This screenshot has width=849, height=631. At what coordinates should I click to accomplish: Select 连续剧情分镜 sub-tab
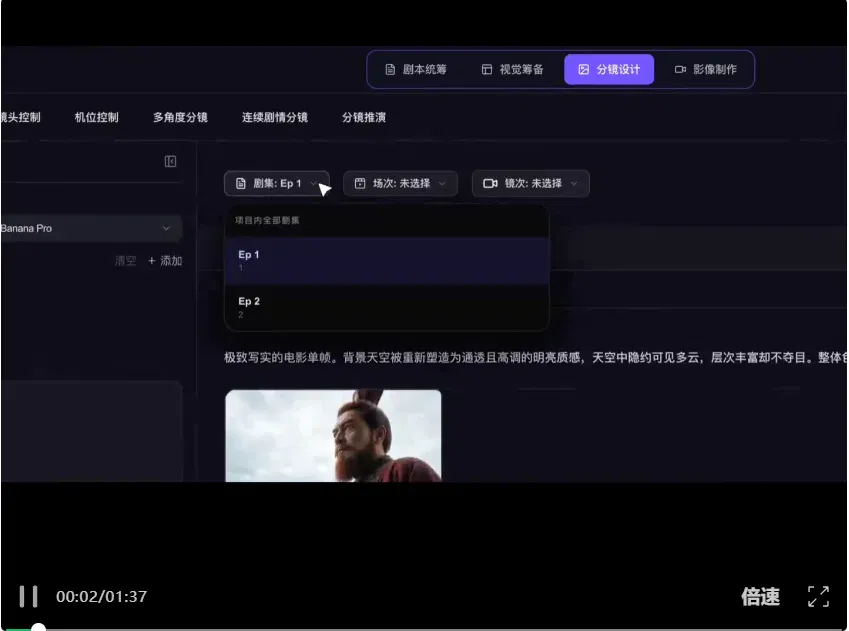275,117
